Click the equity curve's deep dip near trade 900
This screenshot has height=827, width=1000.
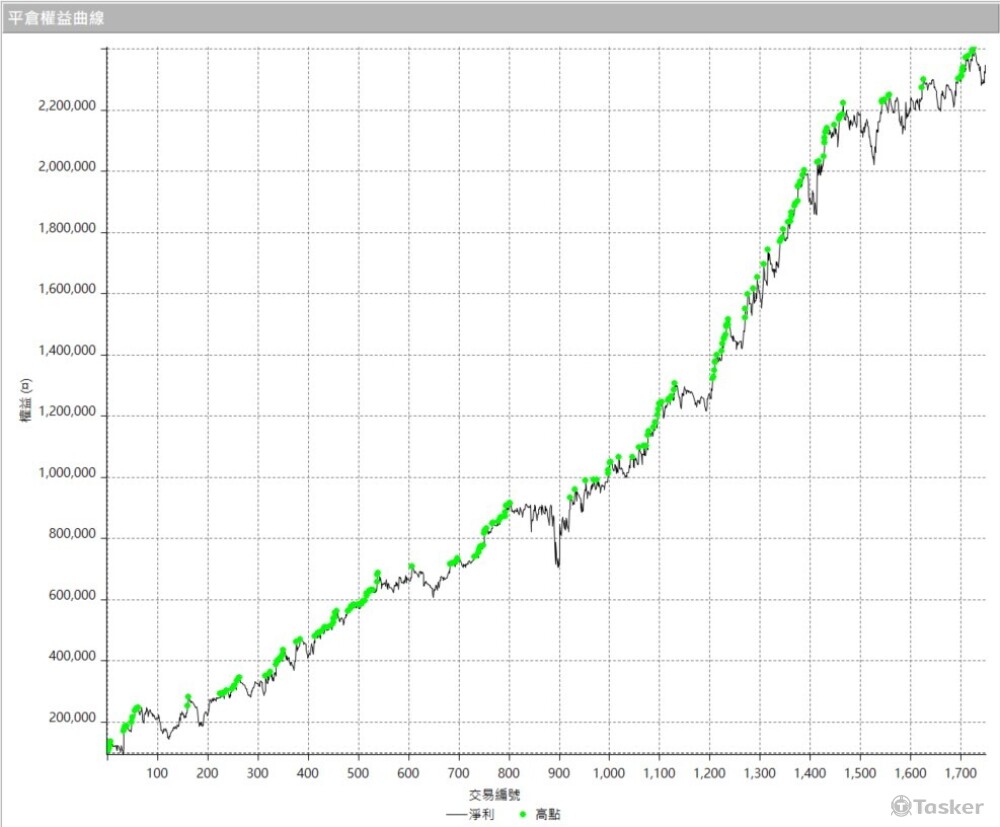tap(557, 564)
